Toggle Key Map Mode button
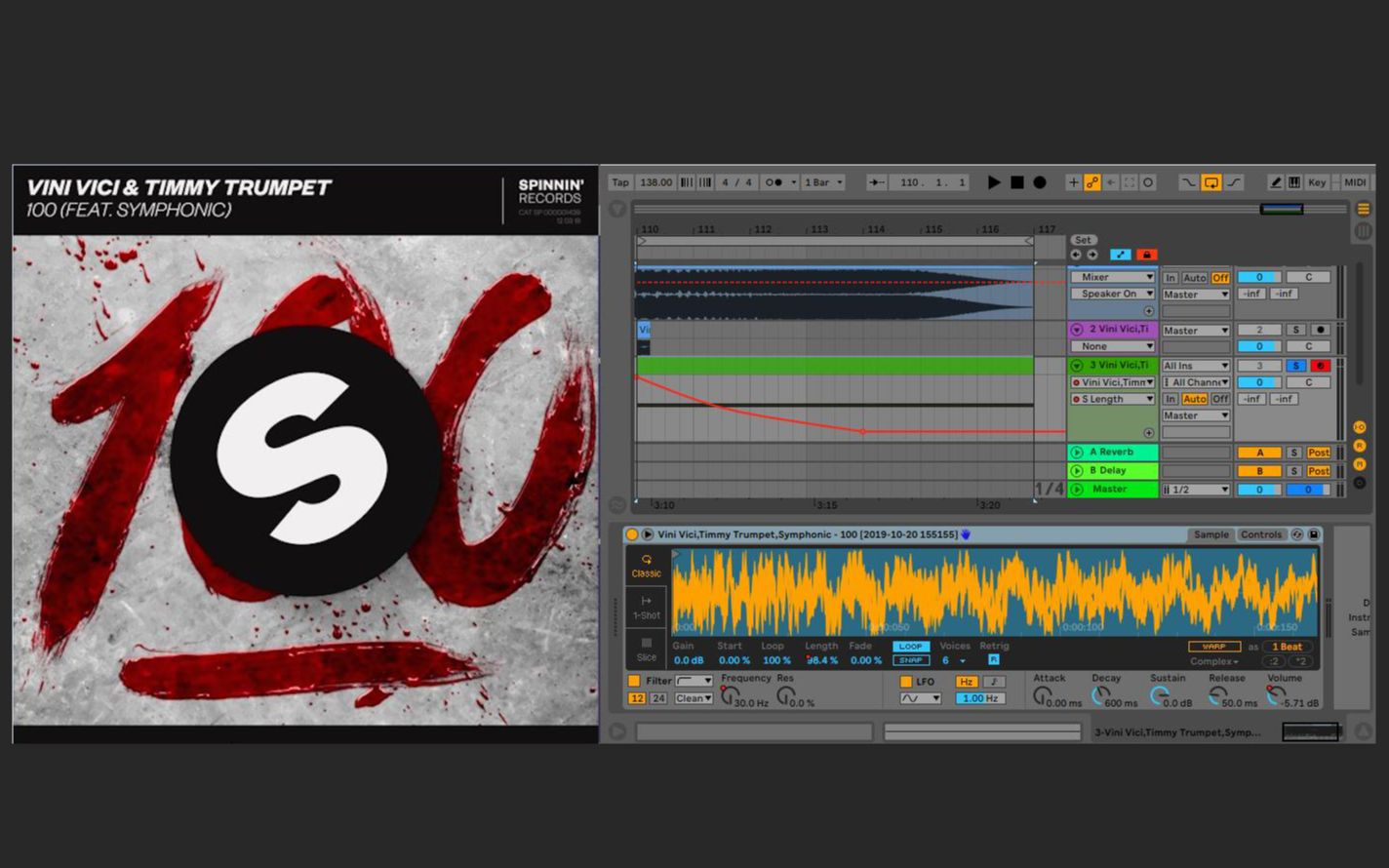The image size is (1389, 868). coord(1317,182)
